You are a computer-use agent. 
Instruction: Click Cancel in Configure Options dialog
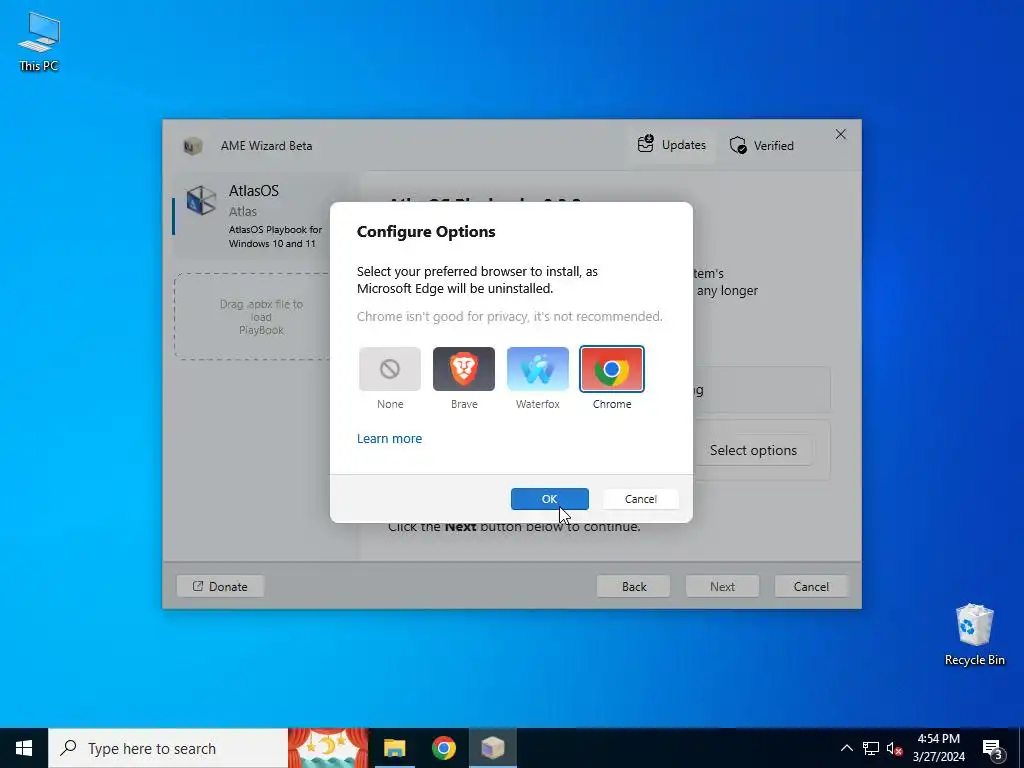[x=641, y=499]
